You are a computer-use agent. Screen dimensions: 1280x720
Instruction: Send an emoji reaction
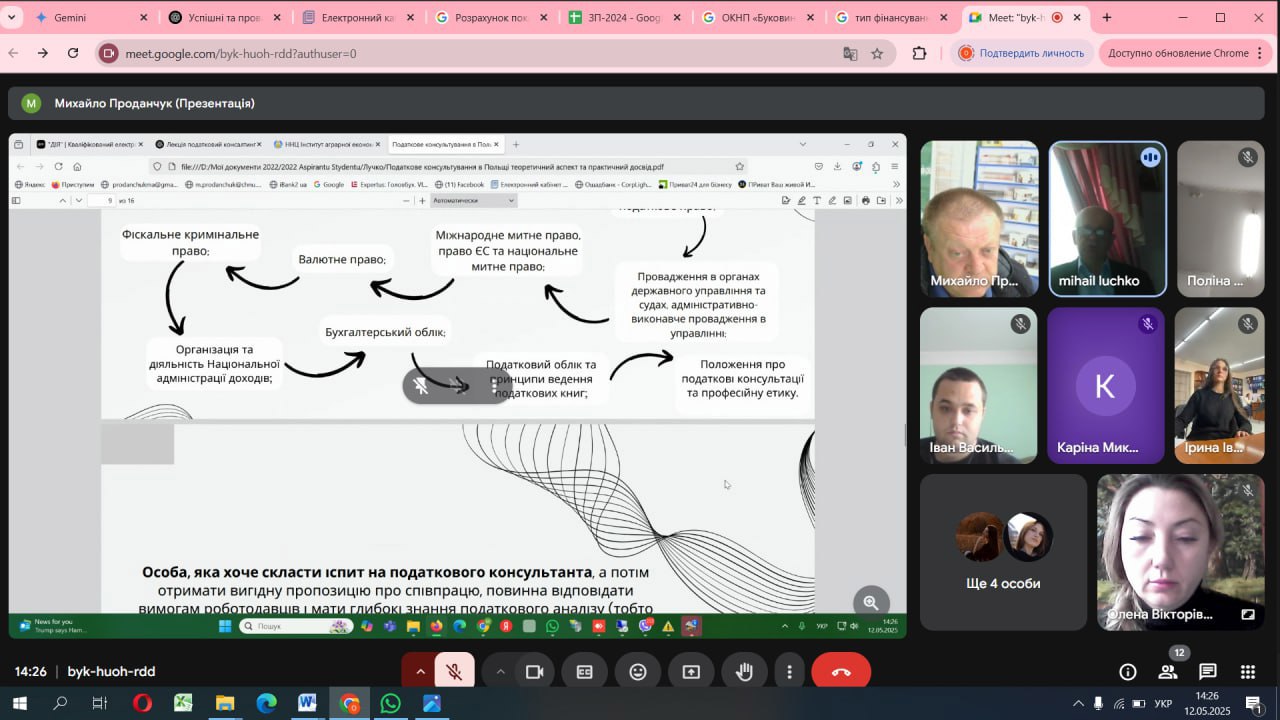tap(638, 672)
